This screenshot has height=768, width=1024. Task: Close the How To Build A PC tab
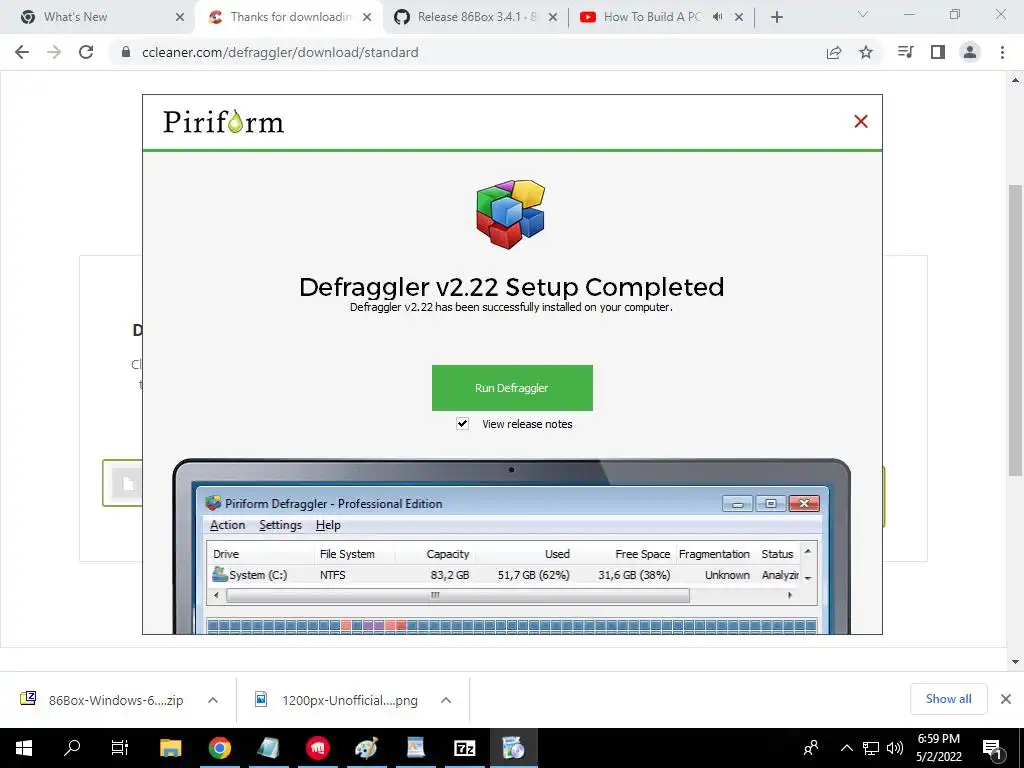[739, 18]
